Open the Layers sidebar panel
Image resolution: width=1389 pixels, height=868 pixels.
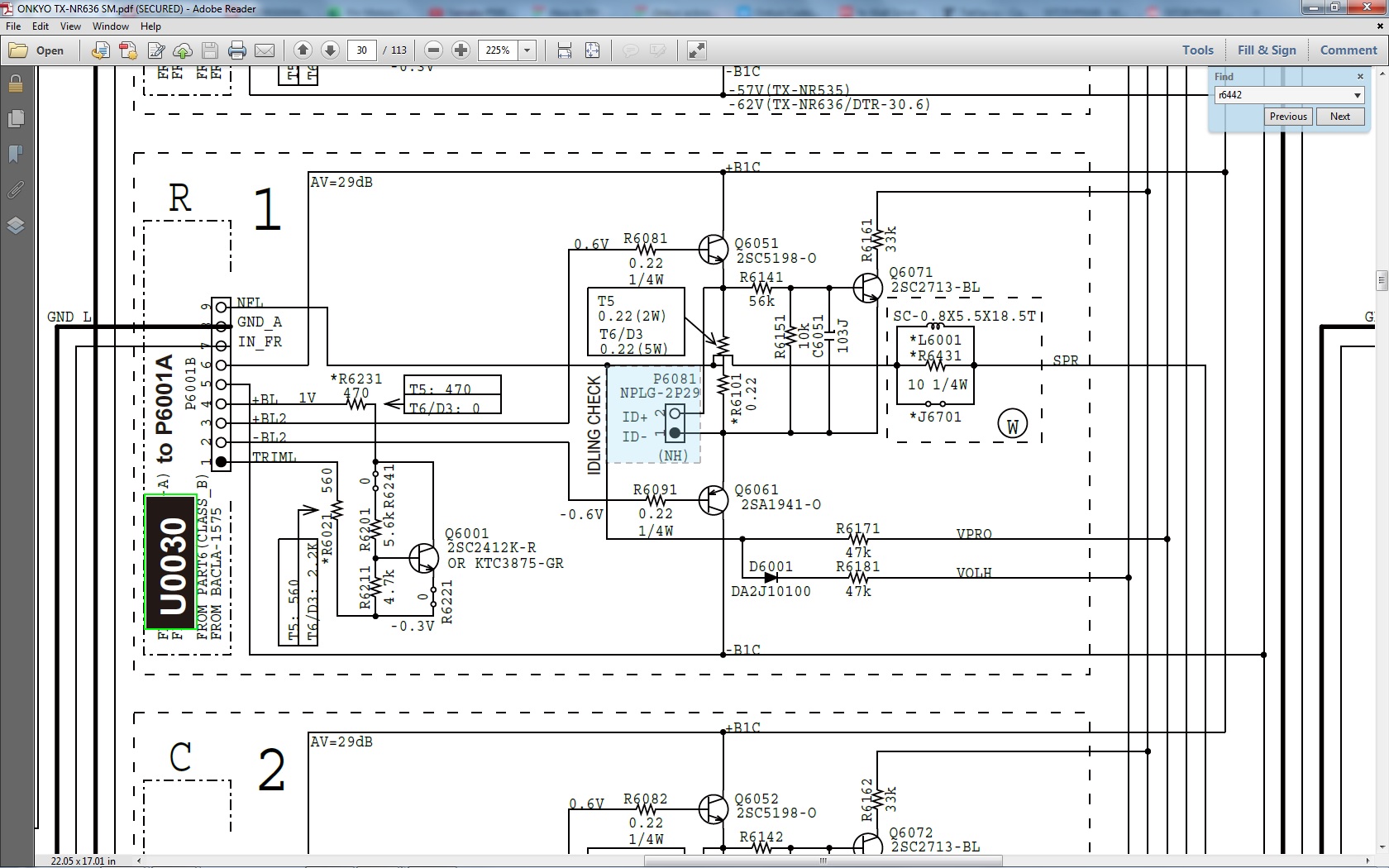tap(16, 226)
